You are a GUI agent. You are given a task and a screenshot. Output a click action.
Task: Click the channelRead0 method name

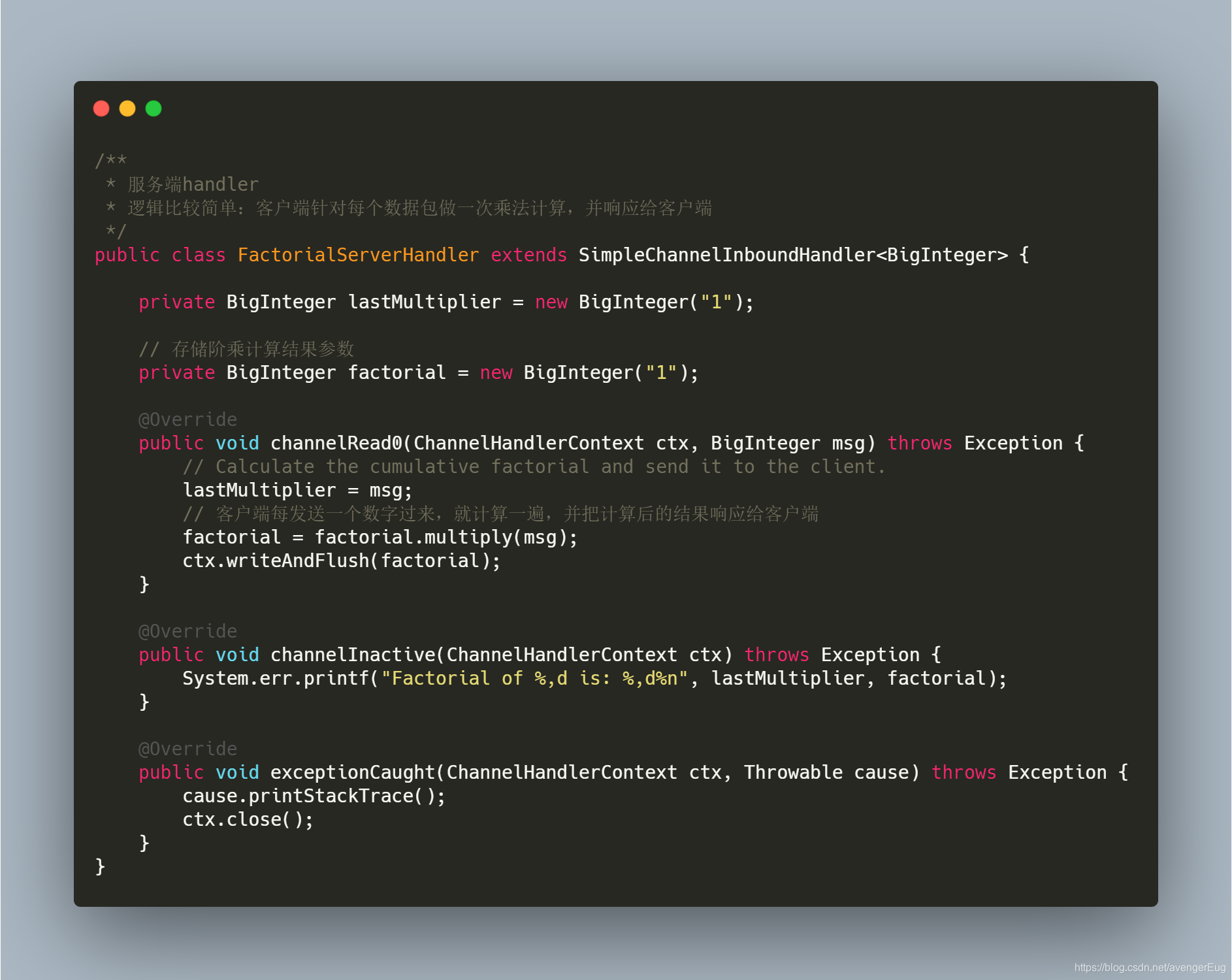pos(336,443)
